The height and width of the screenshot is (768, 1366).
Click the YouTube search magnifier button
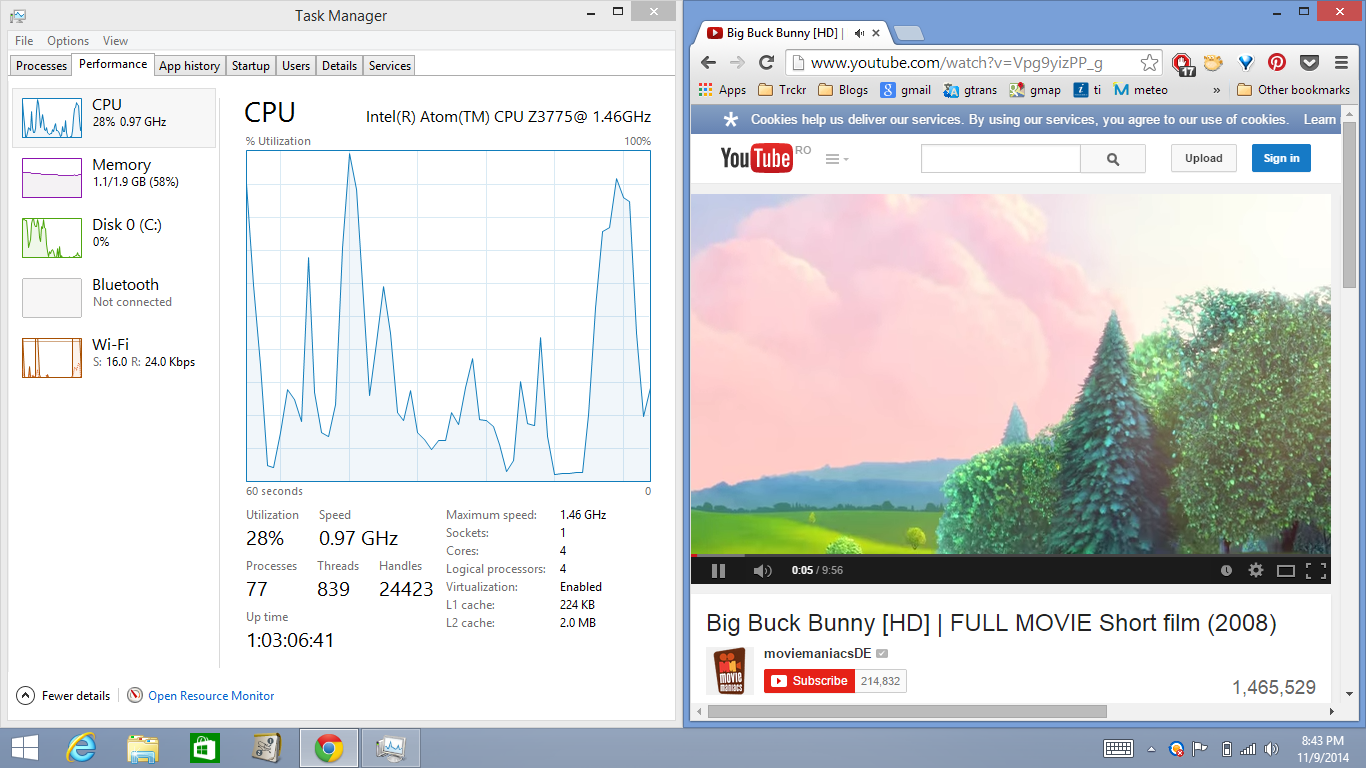pyautogui.click(x=1113, y=158)
